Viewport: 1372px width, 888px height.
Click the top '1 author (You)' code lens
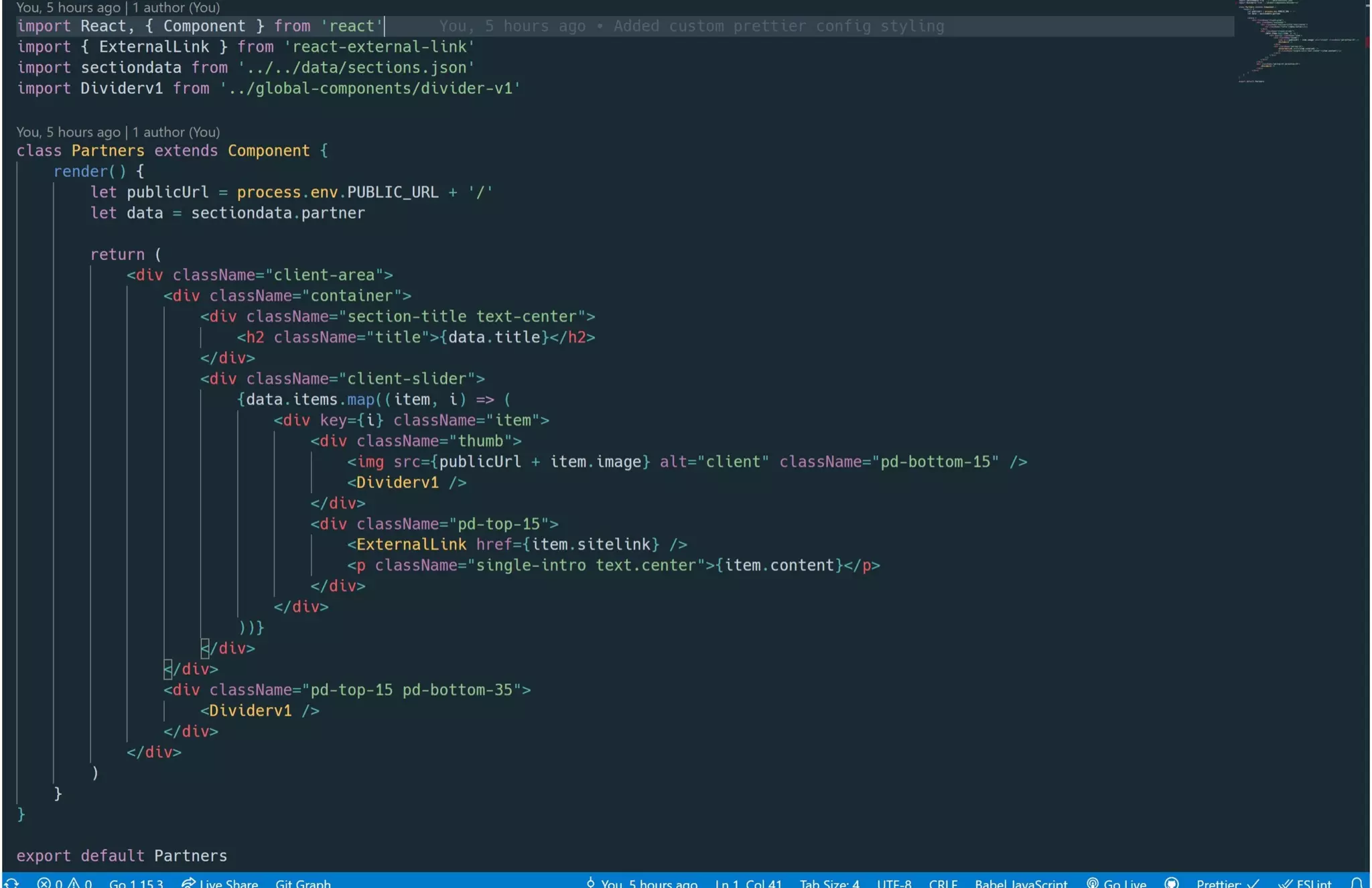(176, 7)
